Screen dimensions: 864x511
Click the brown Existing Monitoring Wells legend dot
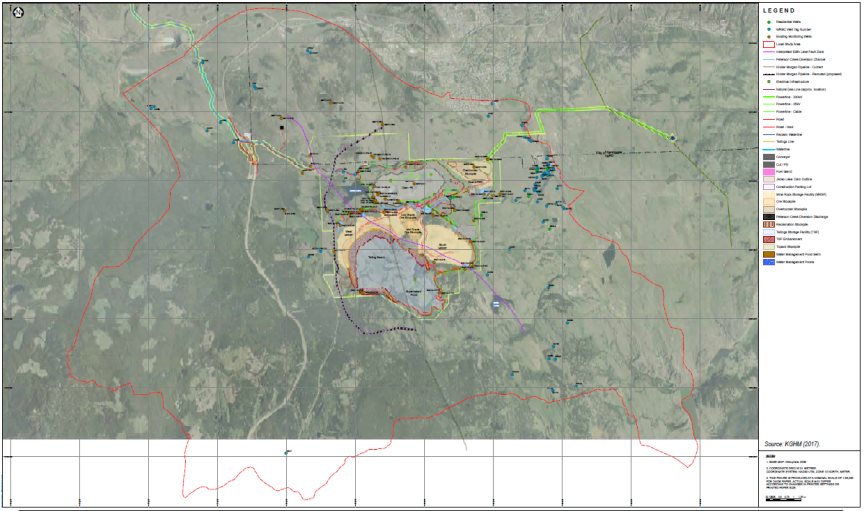pyautogui.click(x=769, y=36)
